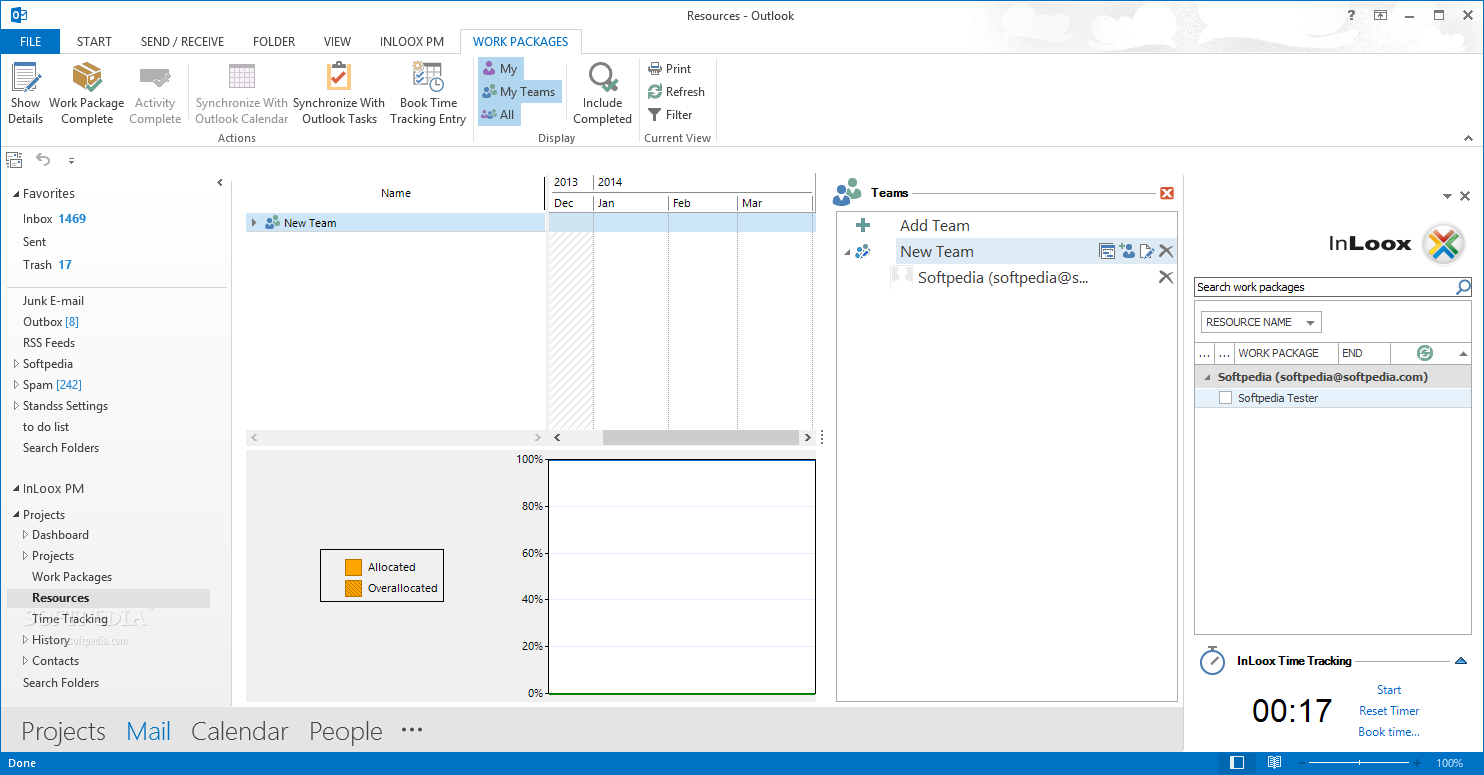Viewport: 1484px width, 775px height.
Task: Delete New Team with its X icon
Action: point(1166,252)
